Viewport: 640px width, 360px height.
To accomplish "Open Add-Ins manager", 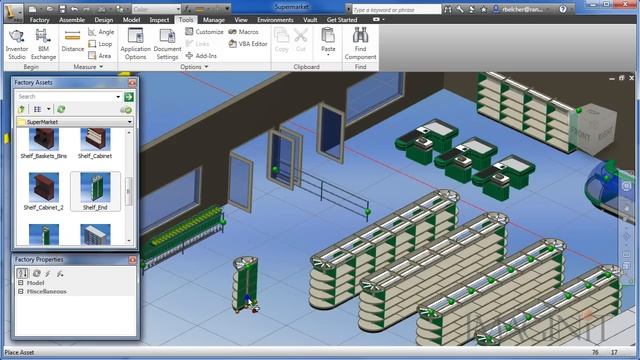I will coord(201,56).
